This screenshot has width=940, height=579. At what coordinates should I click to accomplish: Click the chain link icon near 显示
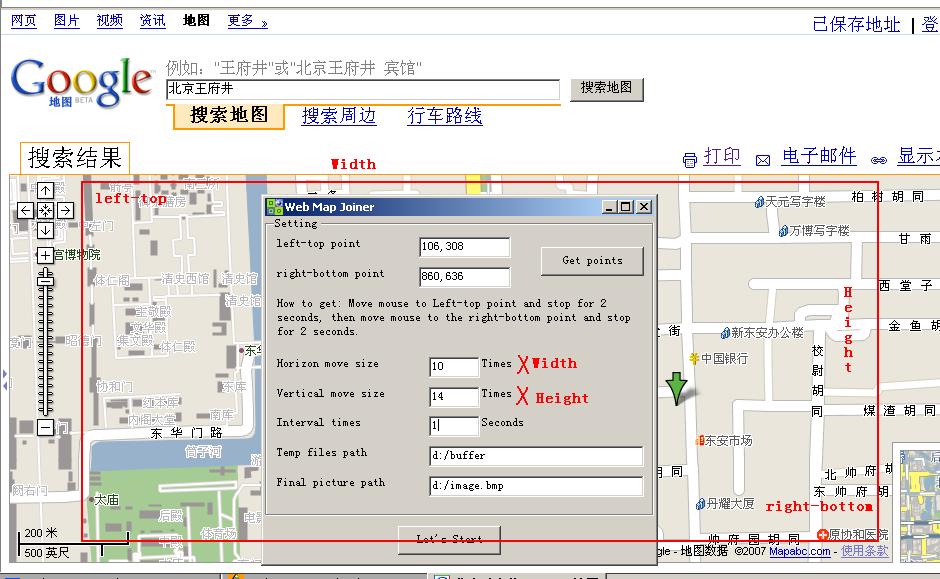pyautogui.click(x=879, y=160)
